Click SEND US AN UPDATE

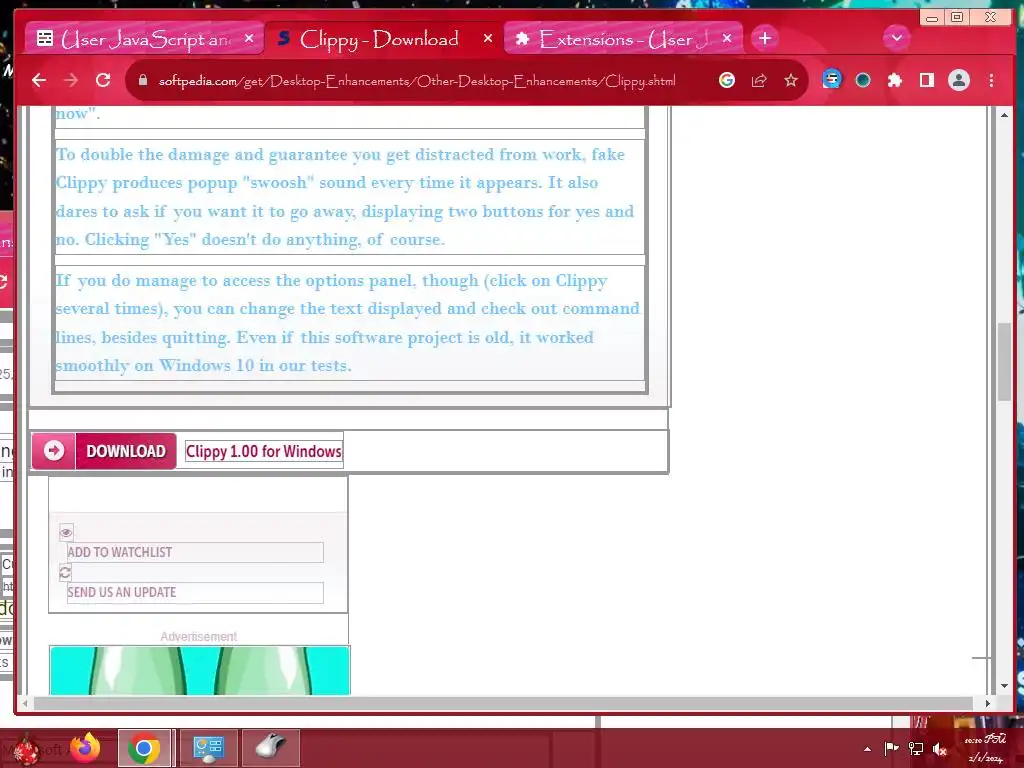pos(195,592)
